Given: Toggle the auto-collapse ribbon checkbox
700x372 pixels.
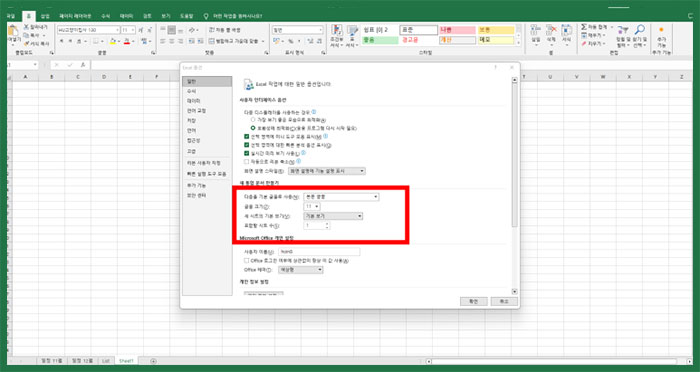Looking at the screenshot, I should pyautogui.click(x=246, y=162).
